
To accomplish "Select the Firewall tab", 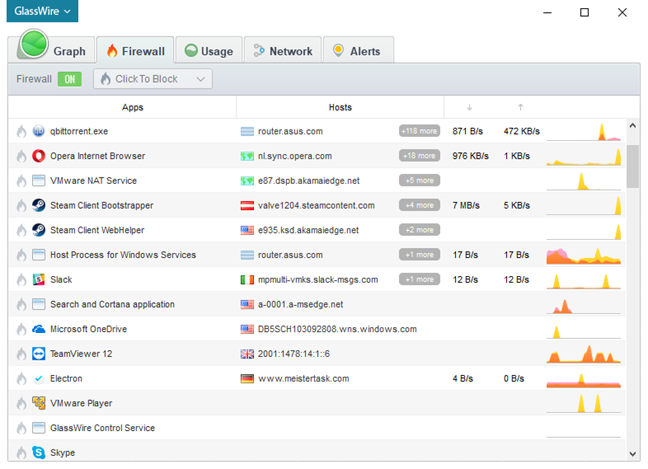I will pos(135,50).
